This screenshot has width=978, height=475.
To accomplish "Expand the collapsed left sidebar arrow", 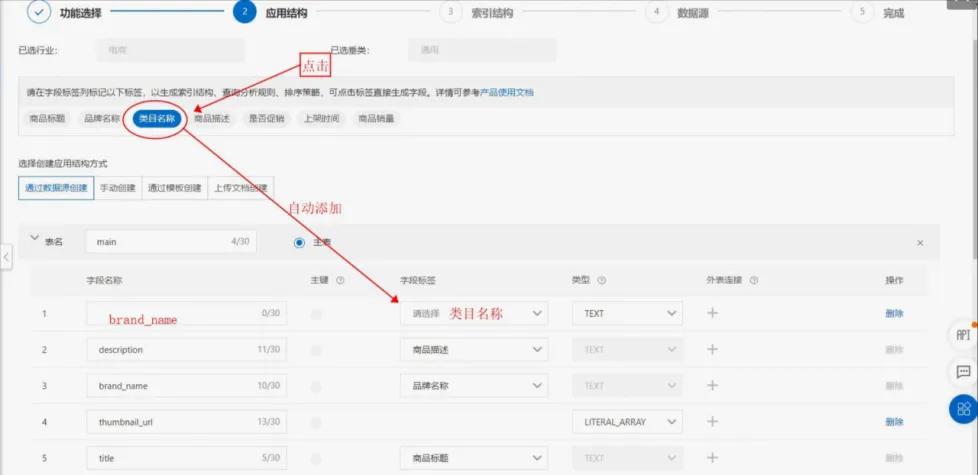I will coord(6,256).
